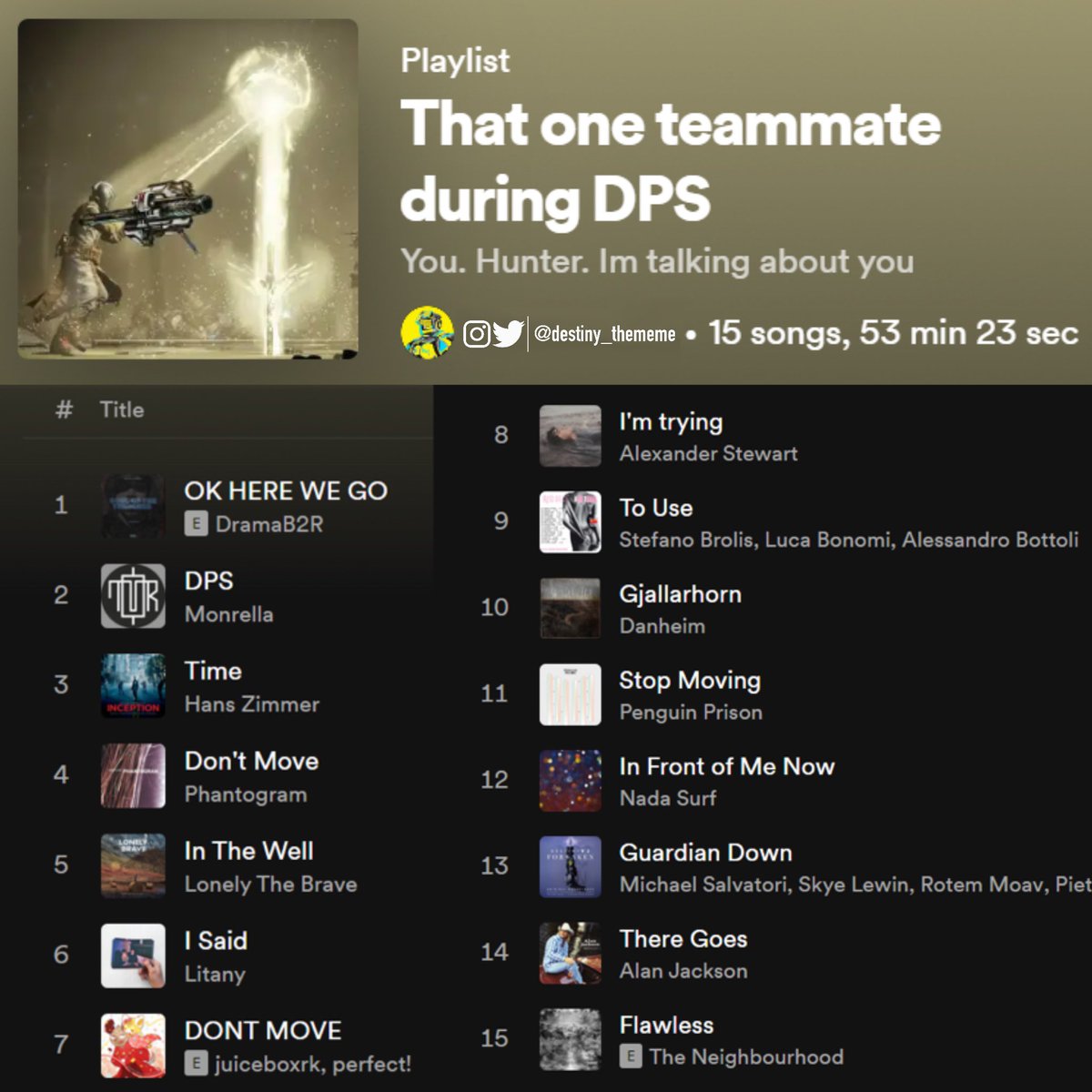Open artist Alexander Stewart
Image resolution: width=1092 pixels, height=1092 pixels.
coord(708,453)
